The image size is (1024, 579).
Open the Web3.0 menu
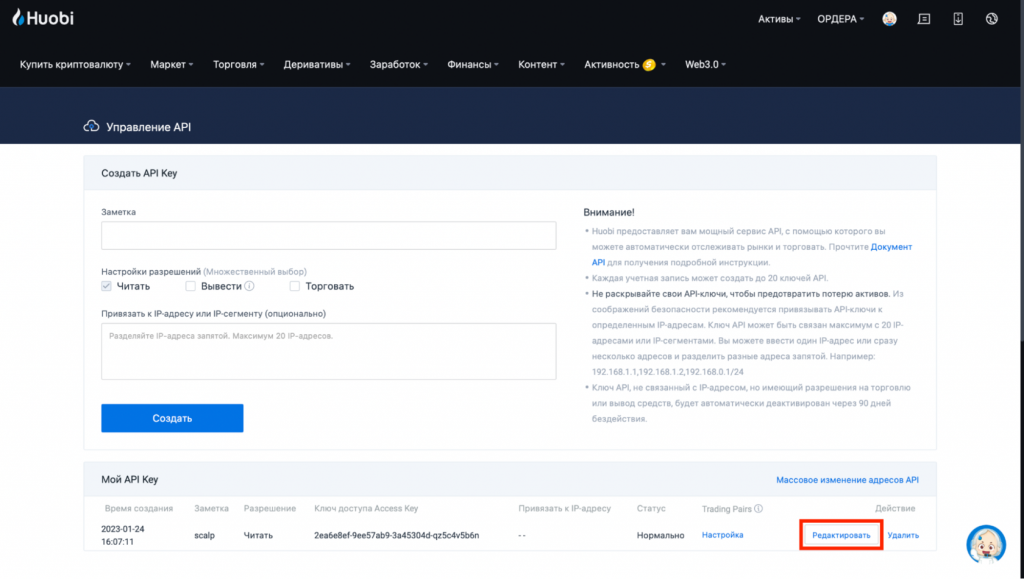pyautogui.click(x=705, y=64)
